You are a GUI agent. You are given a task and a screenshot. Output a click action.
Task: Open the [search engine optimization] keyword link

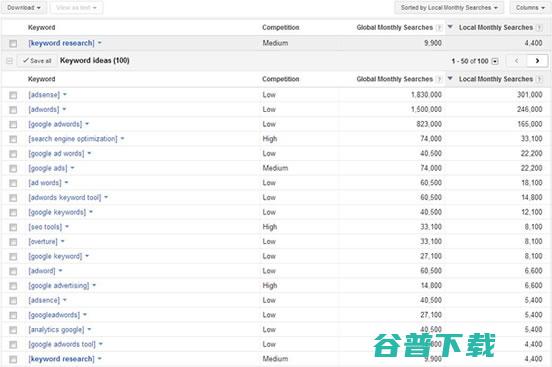pyautogui.click(x=73, y=139)
